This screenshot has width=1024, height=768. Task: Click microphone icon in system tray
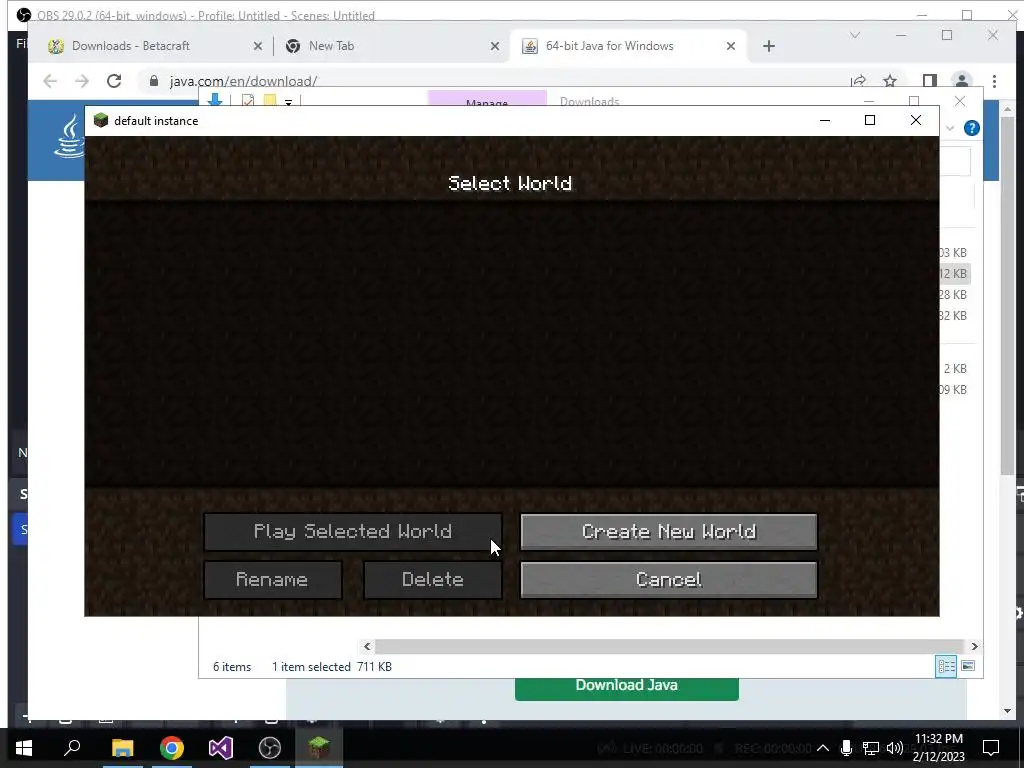(846, 748)
